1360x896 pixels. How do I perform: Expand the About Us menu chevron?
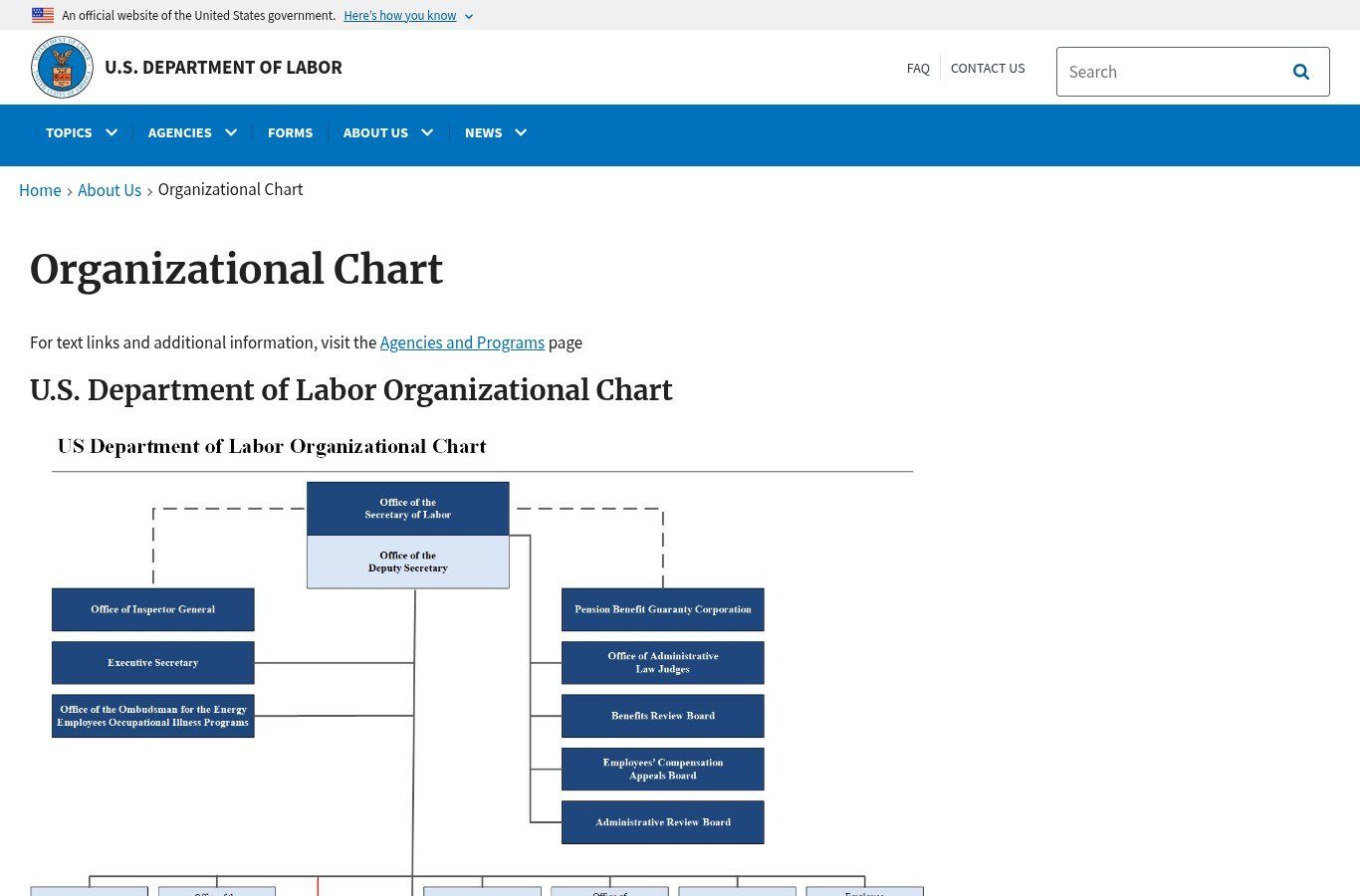427,132
